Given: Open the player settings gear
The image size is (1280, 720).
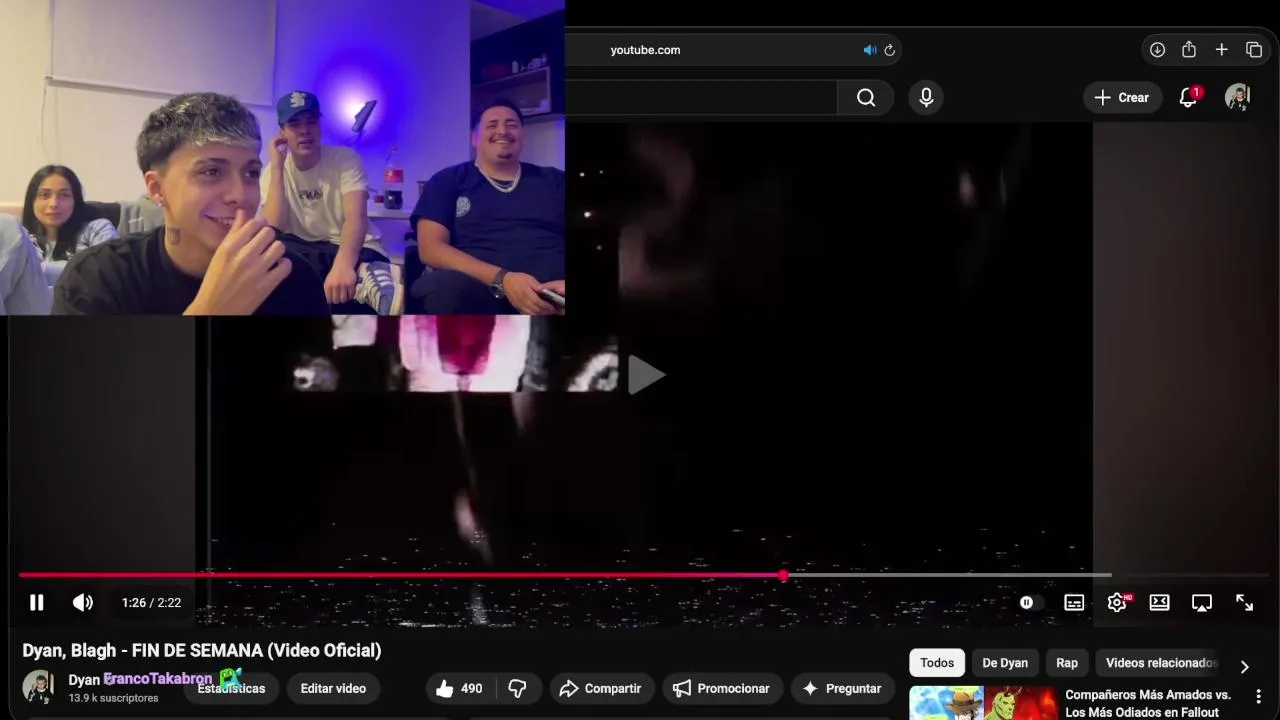Looking at the screenshot, I should pos(1117,602).
